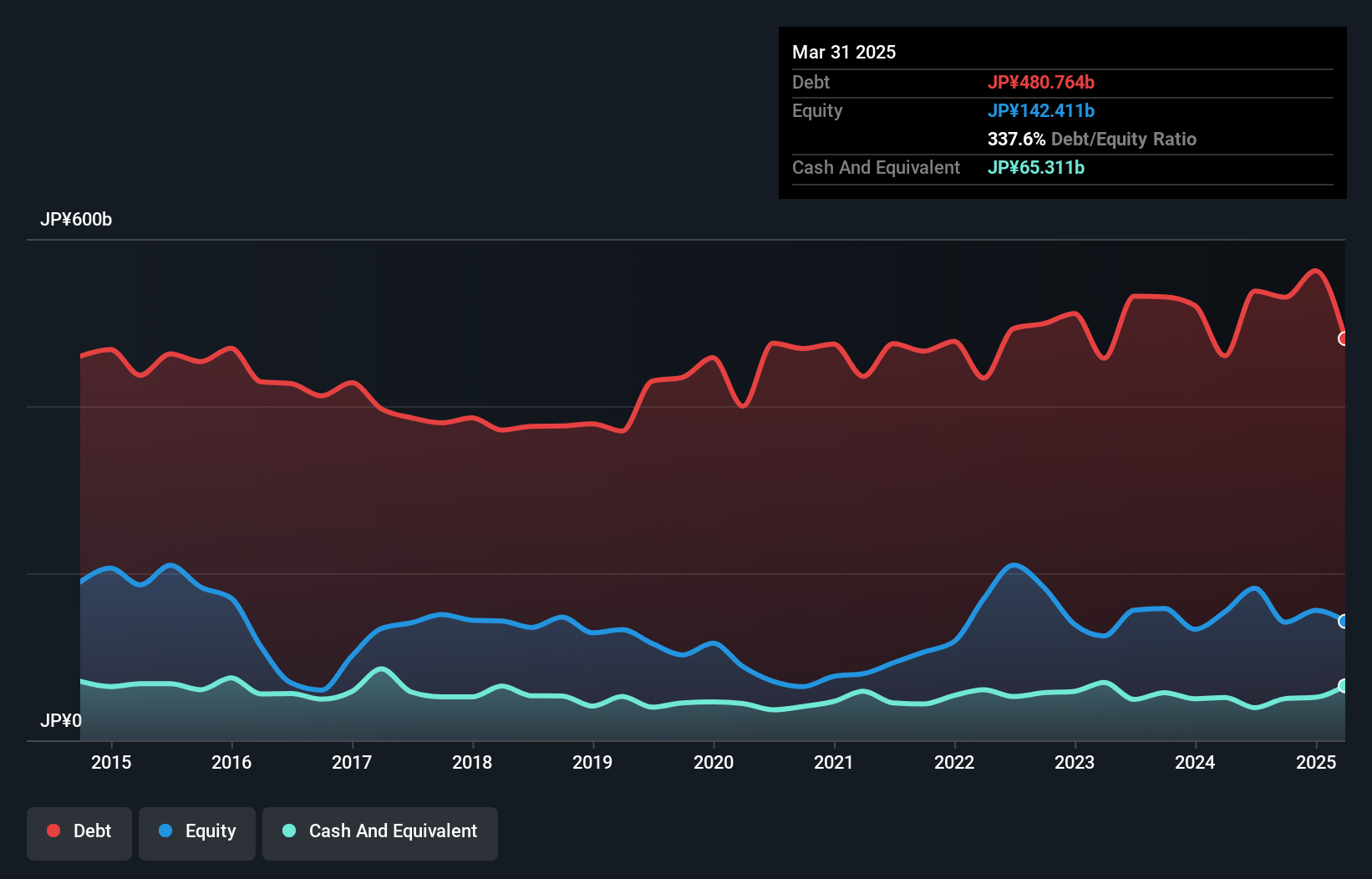The image size is (1372, 879).
Task: Toggle the Equity series visibility
Action: click(197, 831)
